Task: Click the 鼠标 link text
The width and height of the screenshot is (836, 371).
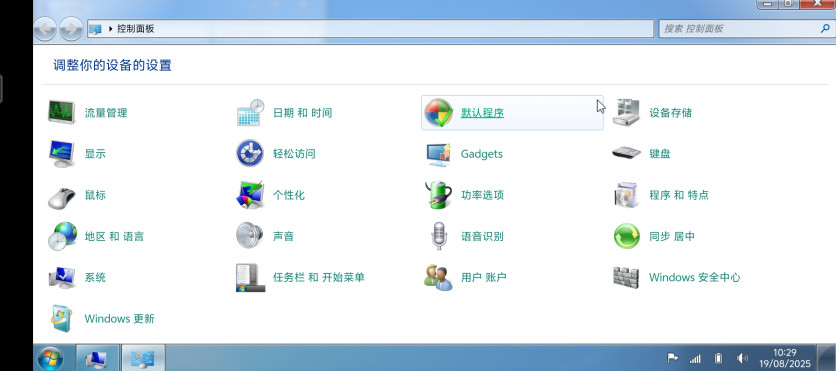Action: pos(95,195)
